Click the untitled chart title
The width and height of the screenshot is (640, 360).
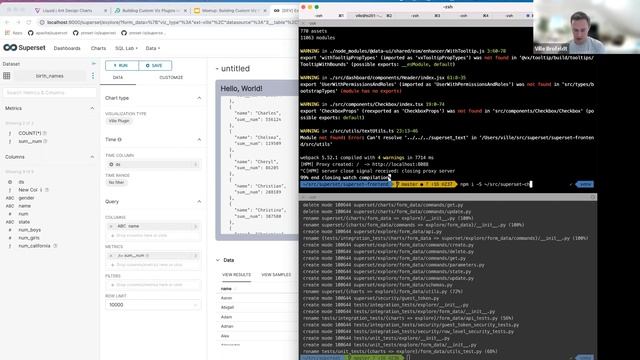(x=235, y=69)
